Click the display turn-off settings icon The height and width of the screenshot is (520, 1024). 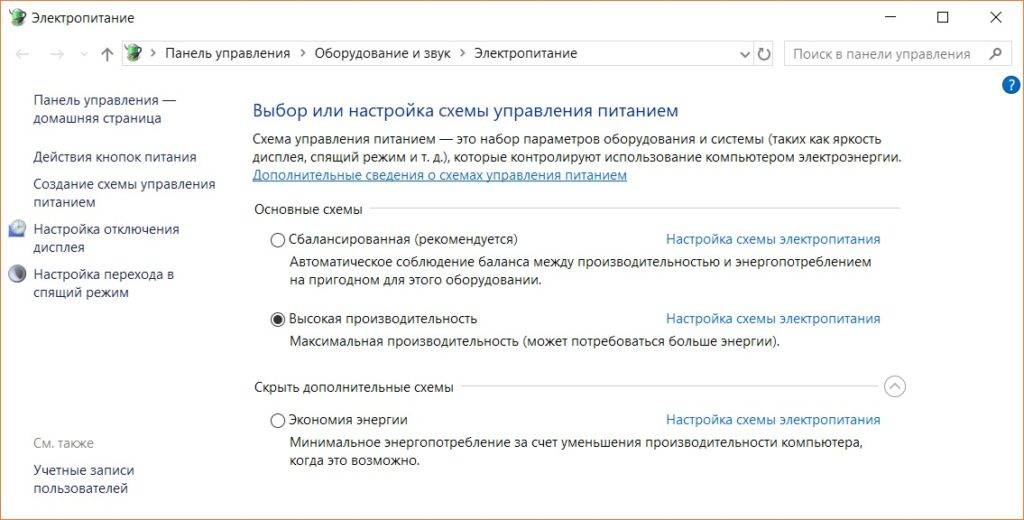[17, 230]
